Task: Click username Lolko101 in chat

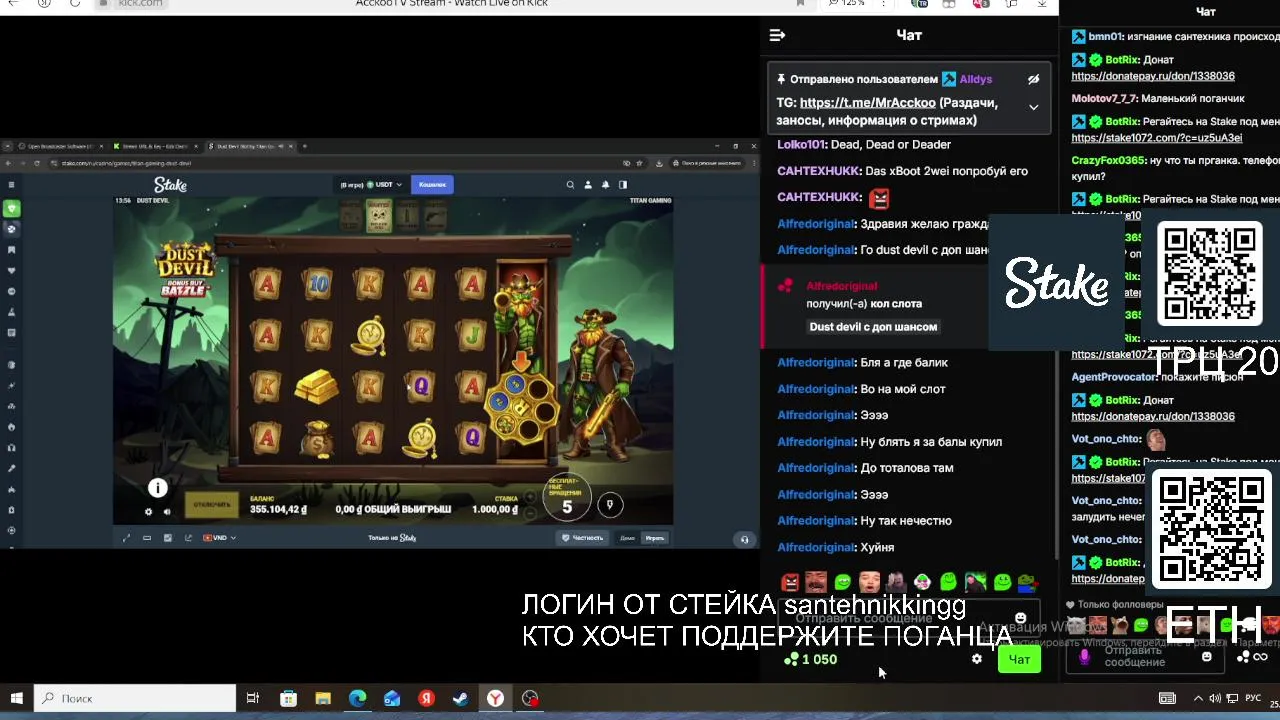Action: pos(800,145)
